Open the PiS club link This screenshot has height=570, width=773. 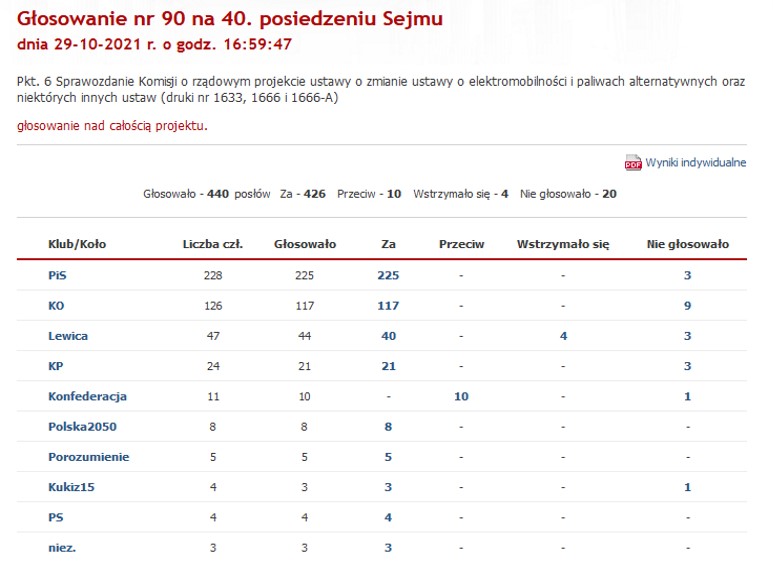point(57,276)
